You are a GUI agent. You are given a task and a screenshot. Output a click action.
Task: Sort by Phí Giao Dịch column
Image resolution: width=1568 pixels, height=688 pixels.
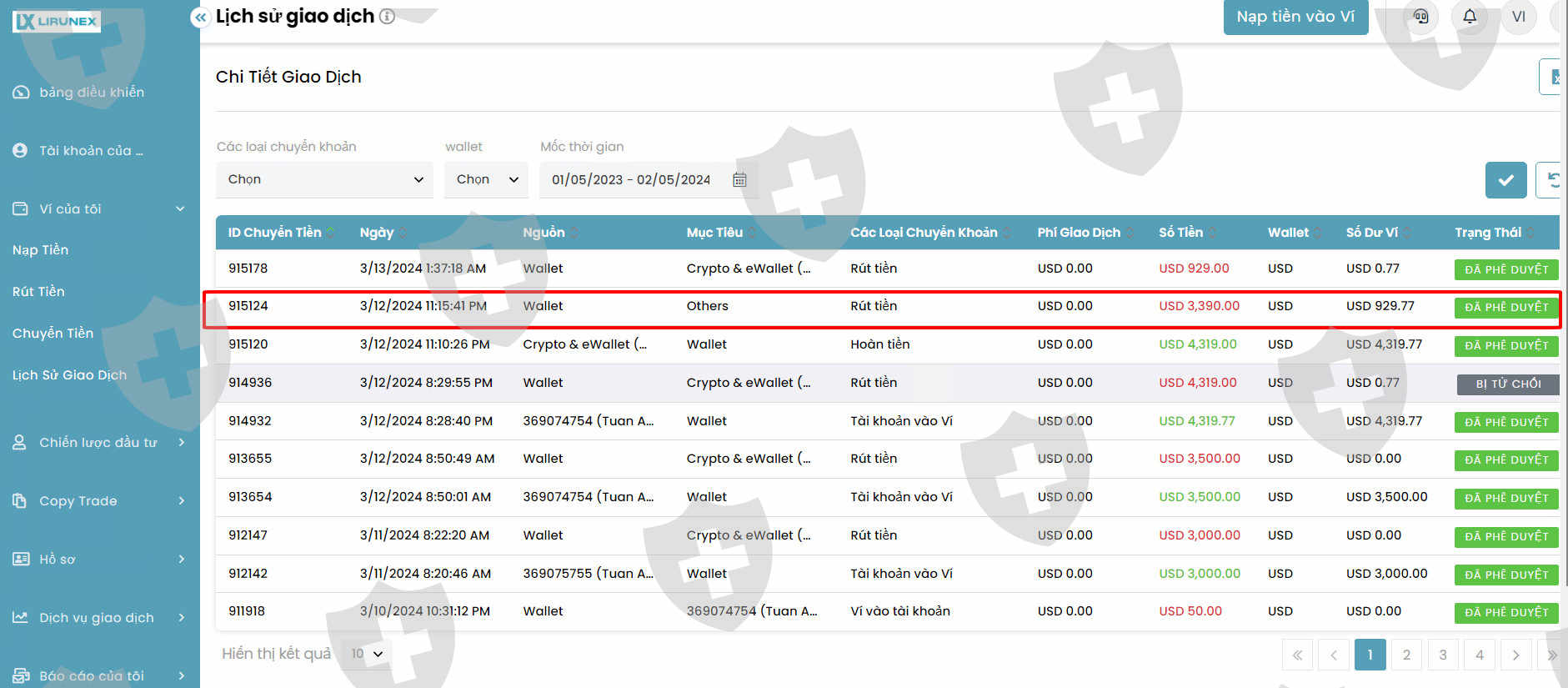[x=1085, y=233]
